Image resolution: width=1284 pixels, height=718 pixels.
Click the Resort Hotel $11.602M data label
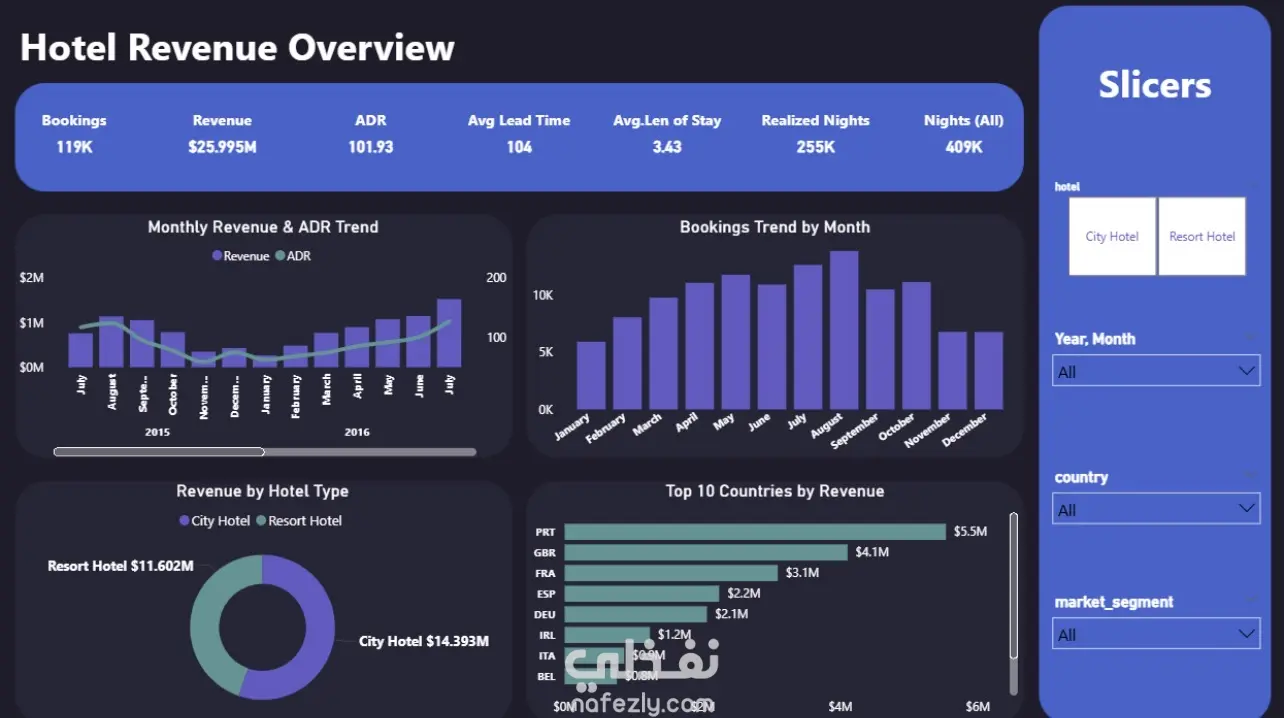[120, 566]
